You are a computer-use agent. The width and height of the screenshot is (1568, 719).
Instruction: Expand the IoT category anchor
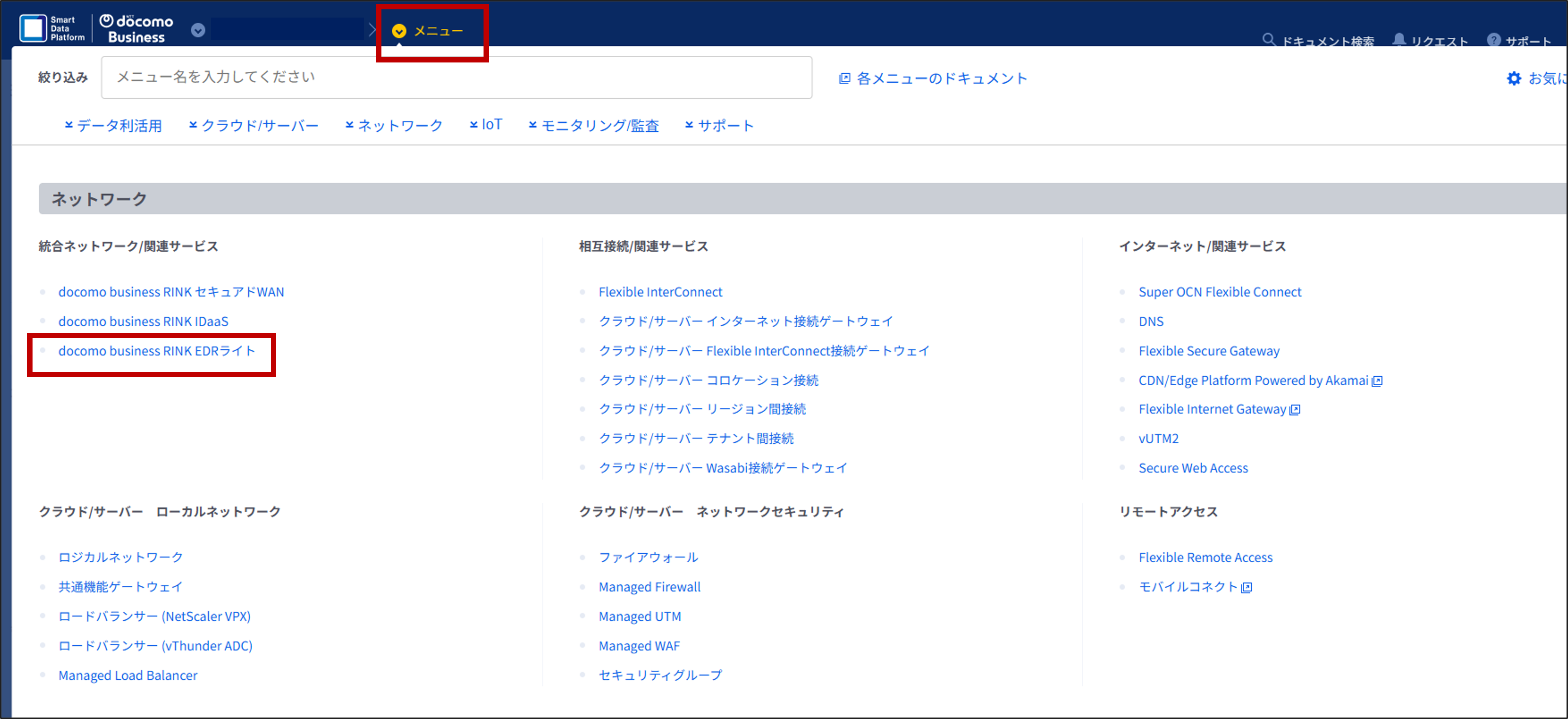(486, 125)
